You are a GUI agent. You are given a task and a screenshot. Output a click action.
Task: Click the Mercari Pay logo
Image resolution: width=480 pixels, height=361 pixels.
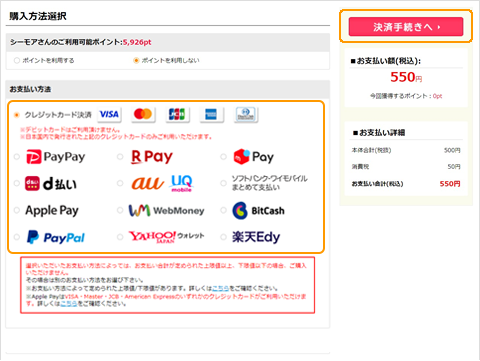(x=253, y=157)
